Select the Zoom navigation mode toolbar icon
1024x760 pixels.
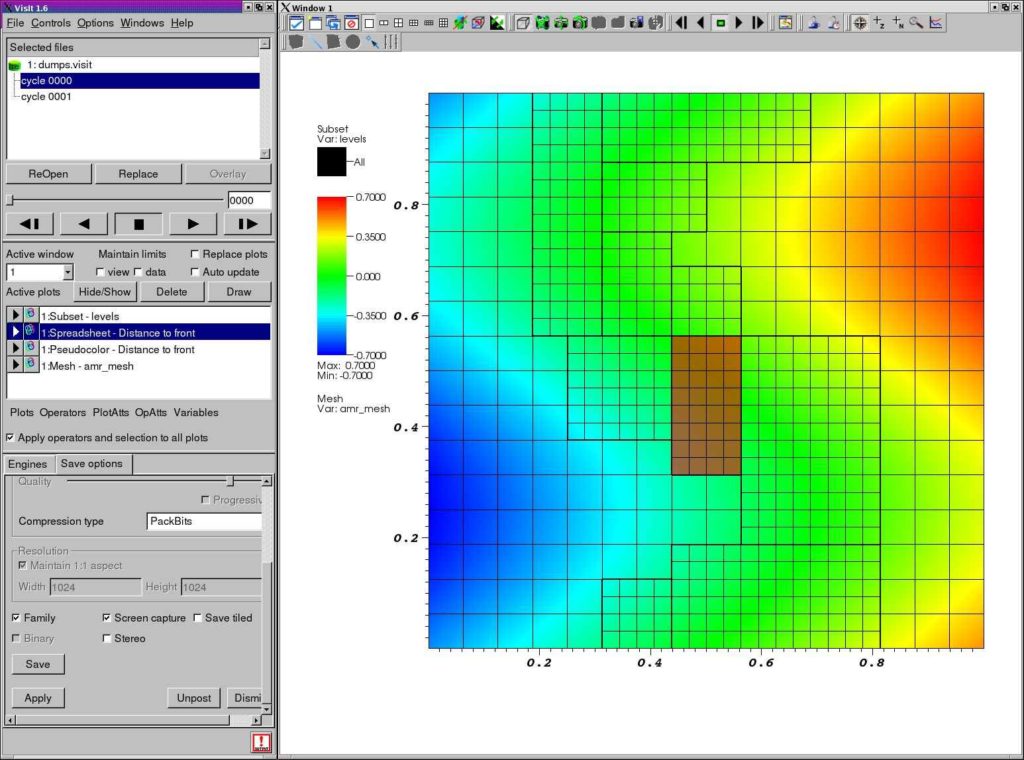pos(914,24)
